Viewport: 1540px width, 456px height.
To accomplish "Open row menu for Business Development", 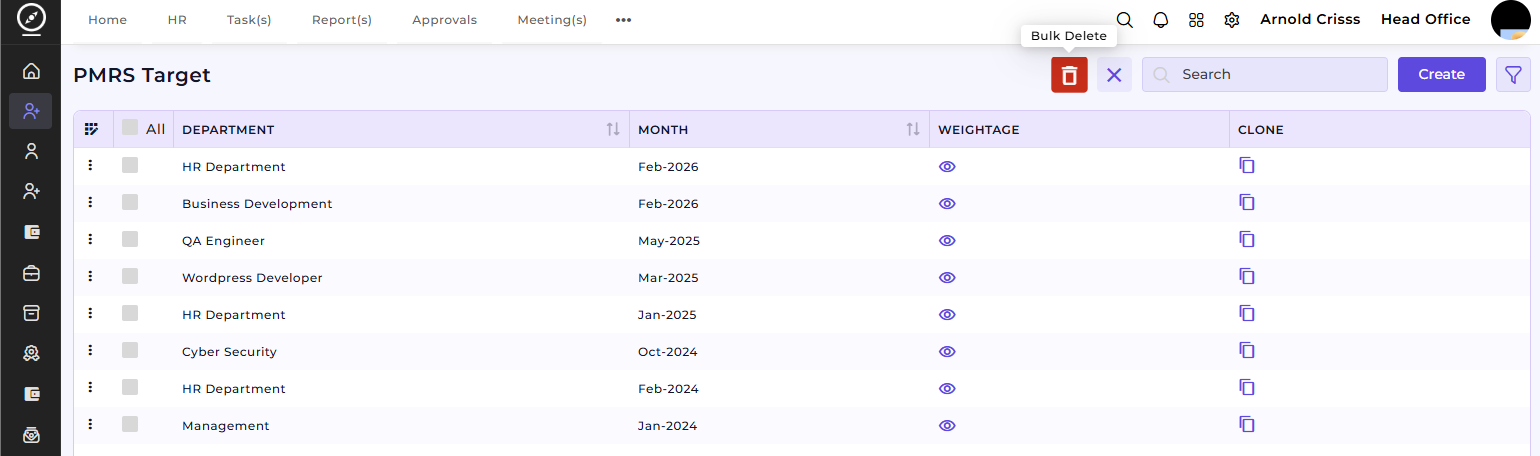I will [x=90, y=202].
